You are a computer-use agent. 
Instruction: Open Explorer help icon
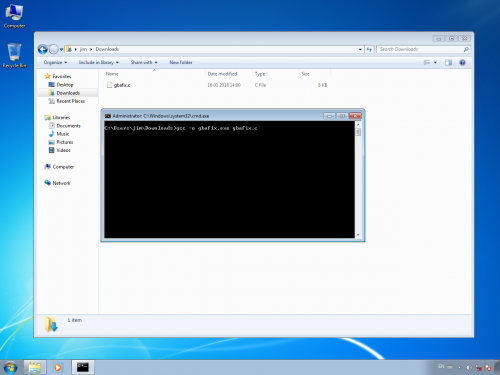click(462, 62)
